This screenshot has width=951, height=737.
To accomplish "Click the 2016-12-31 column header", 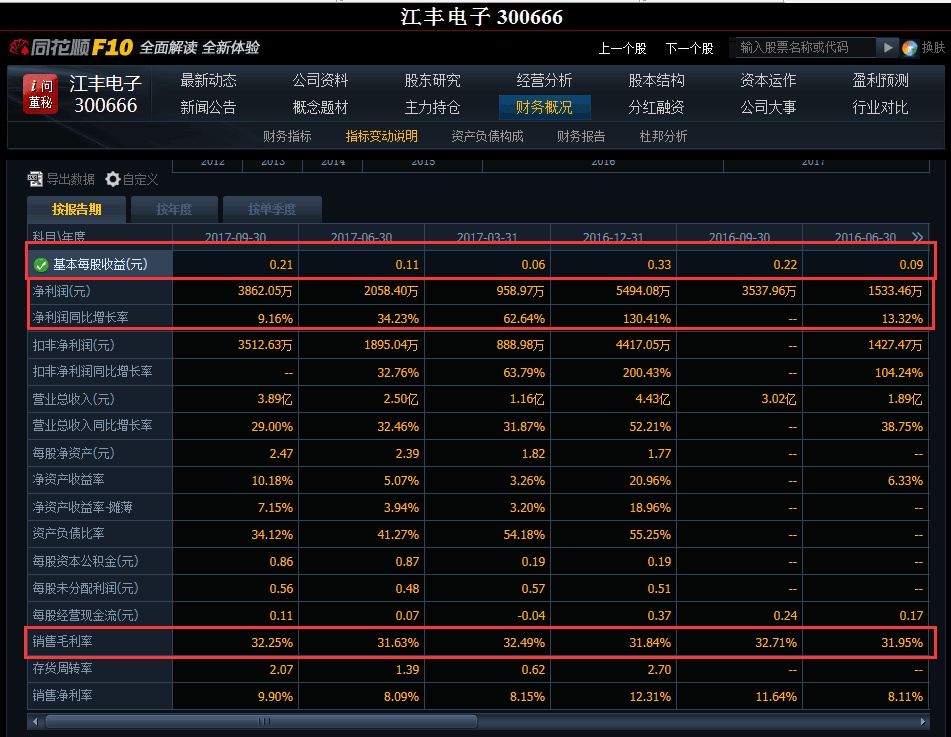I will coord(613,237).
